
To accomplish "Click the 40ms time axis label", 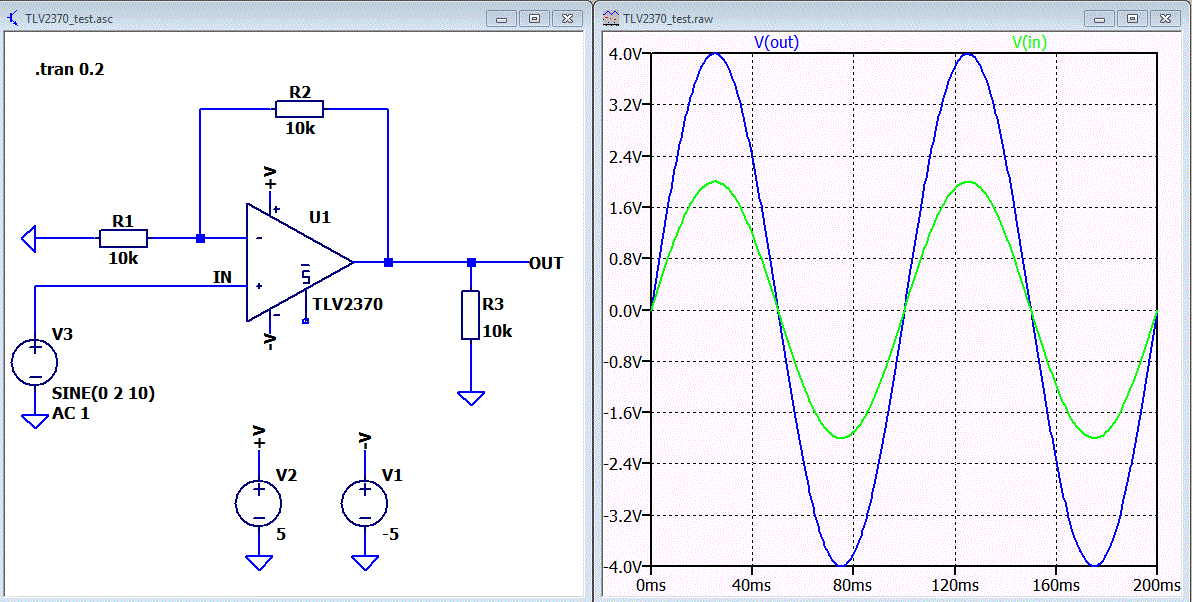I will pos(751,585).
